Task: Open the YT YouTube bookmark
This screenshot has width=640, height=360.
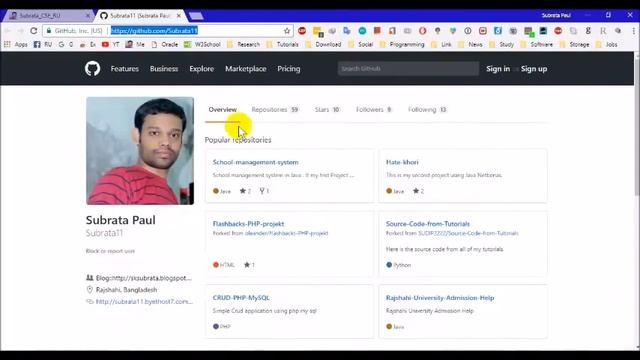Action: [x=111, y=44]
